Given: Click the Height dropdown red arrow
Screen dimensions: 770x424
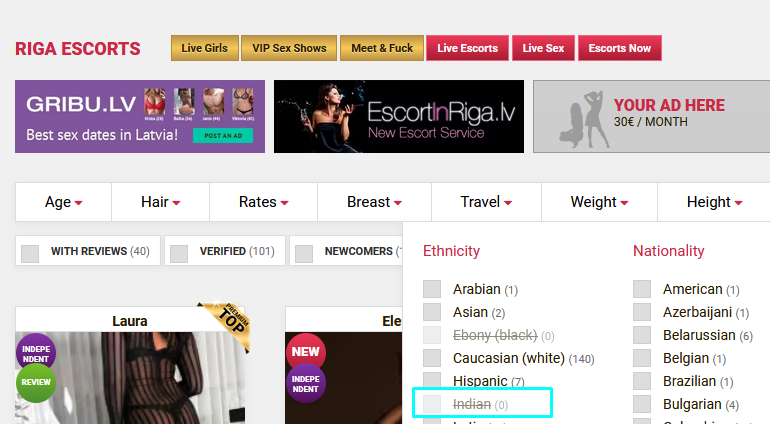Looking at the screenshot, I should (x=739, y=203).
